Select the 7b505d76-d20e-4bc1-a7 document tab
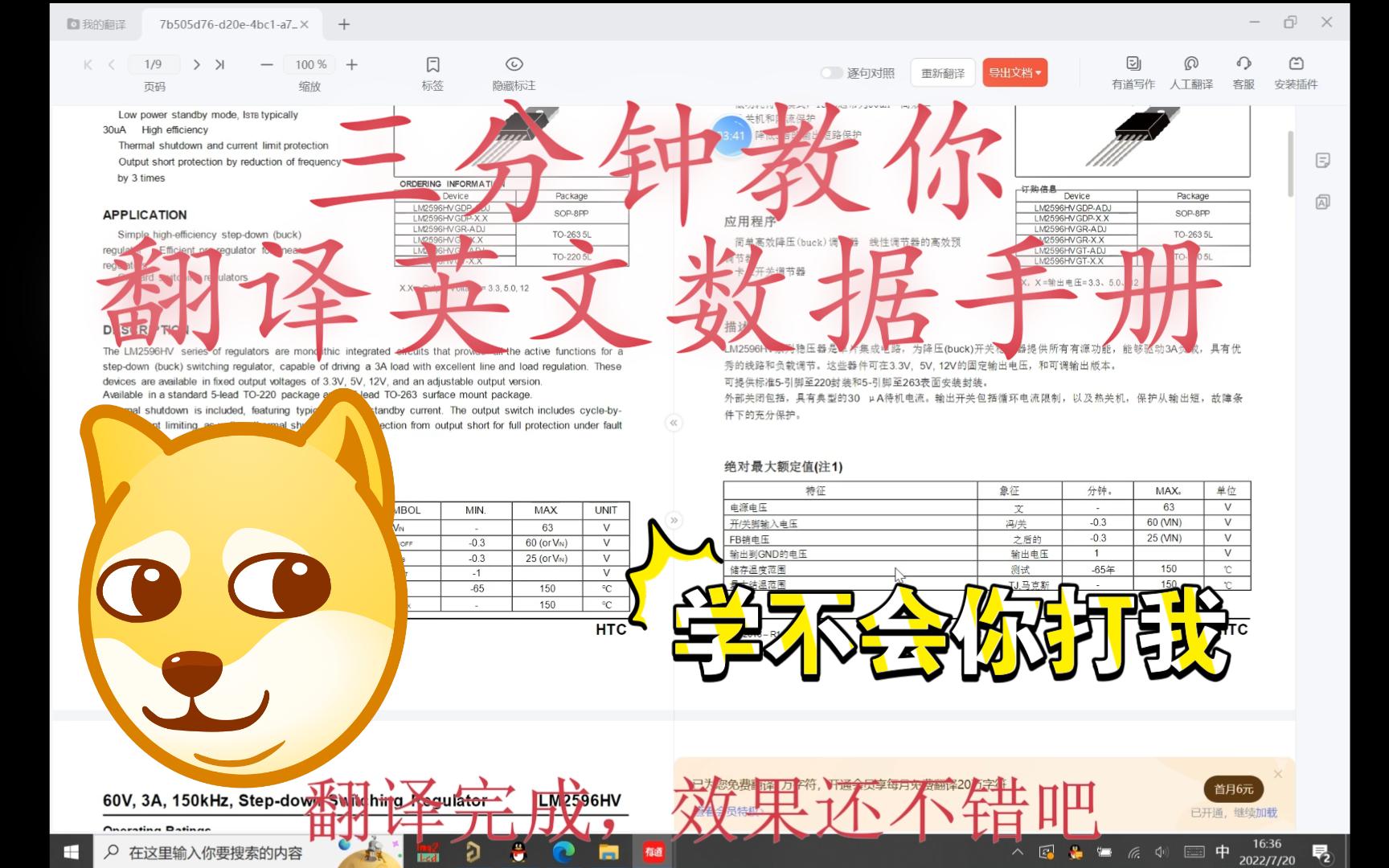1389x868 pixels. coord(227,24)
